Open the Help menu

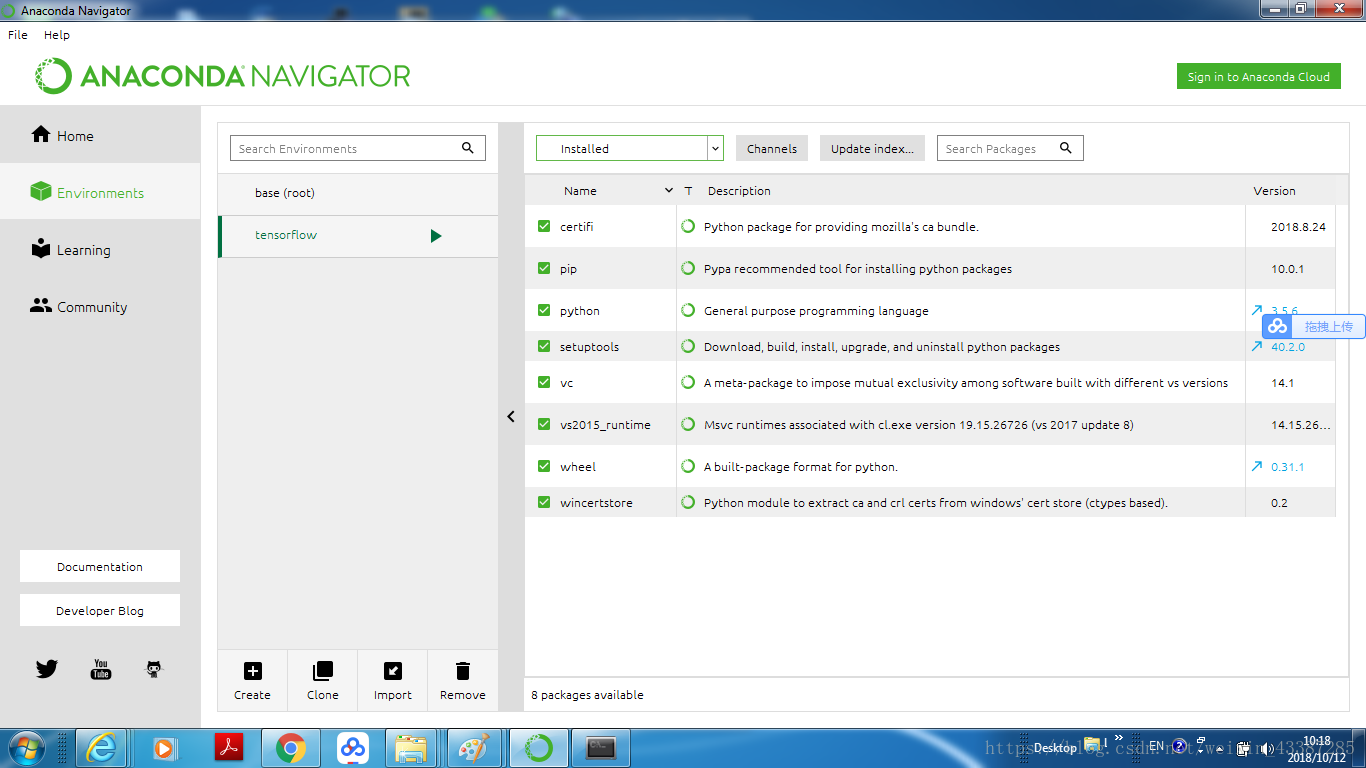pyautogui.click(x=57, y=34)
